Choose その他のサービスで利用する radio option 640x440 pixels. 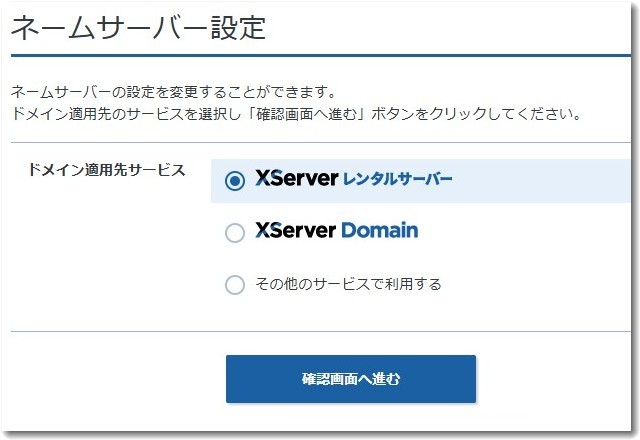(x=235, y=284)
